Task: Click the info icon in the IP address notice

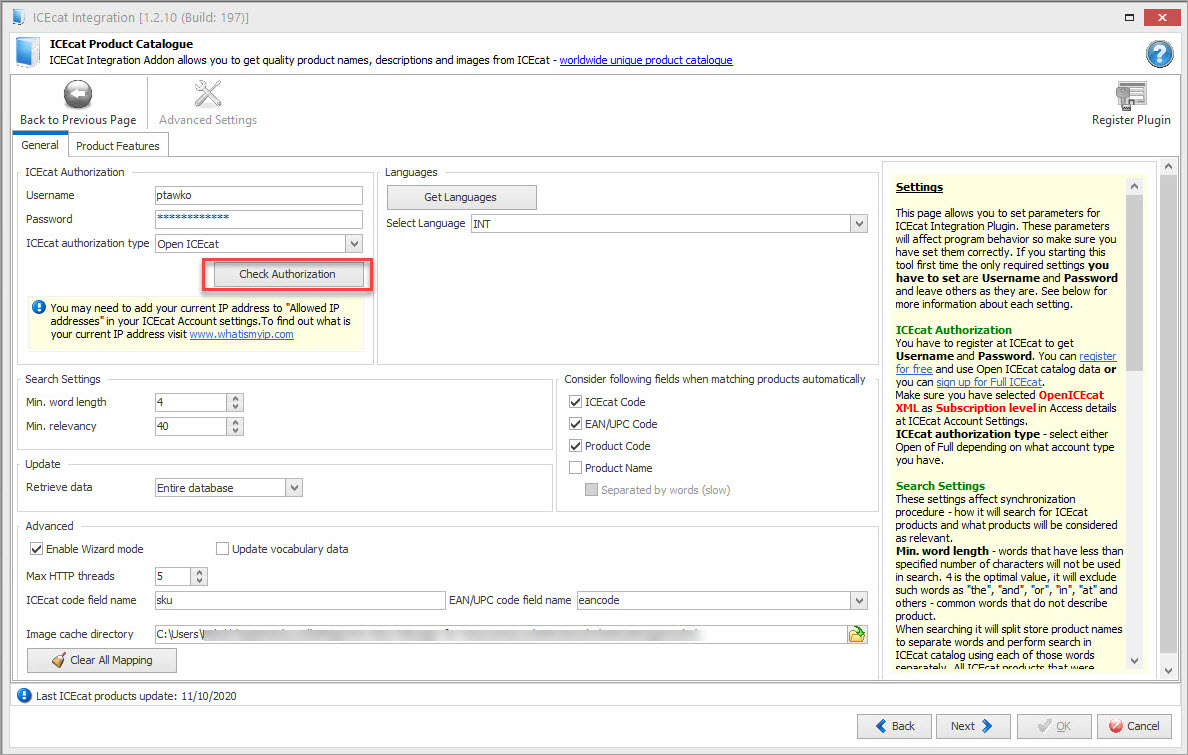Action: tap(39, 307)
